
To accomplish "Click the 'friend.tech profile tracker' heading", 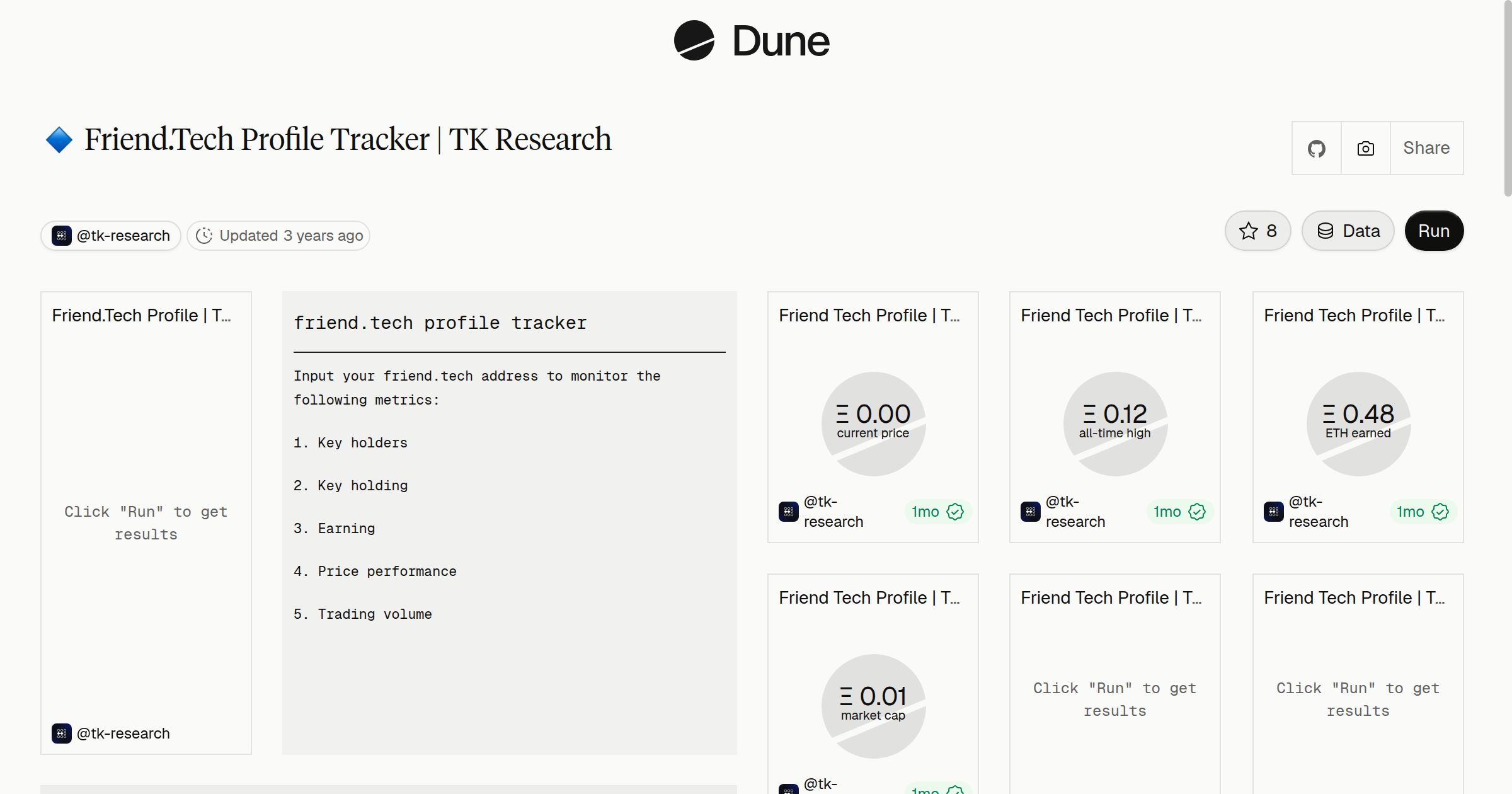I will coord(440,323).
